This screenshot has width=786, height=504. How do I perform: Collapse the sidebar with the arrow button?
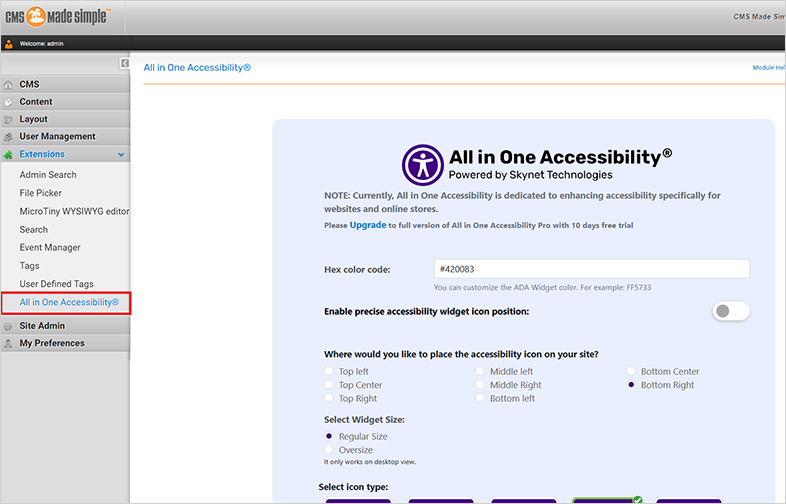tap(124, 63)
